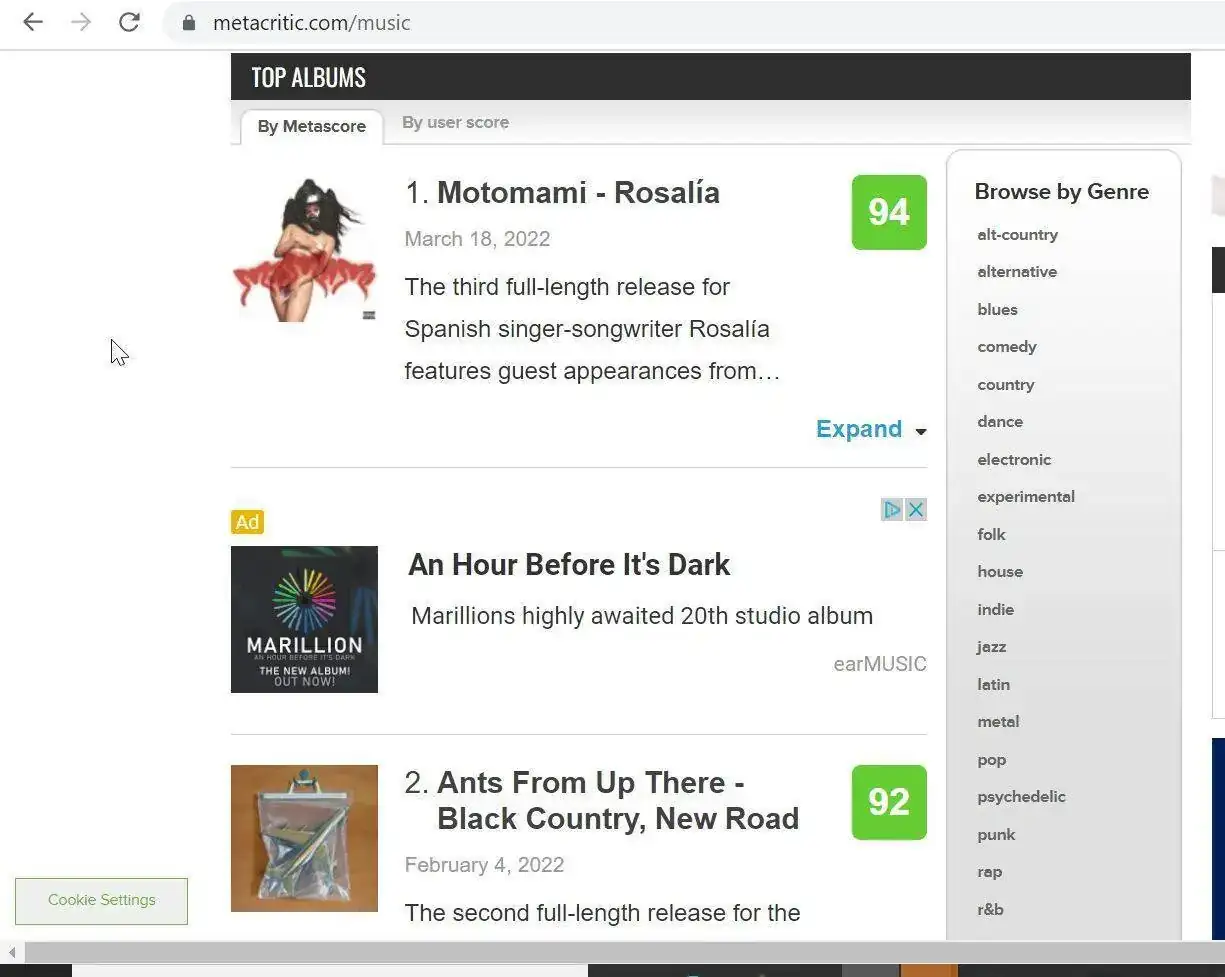
Task: Browse the dance genre
Action: [1000, 422]
